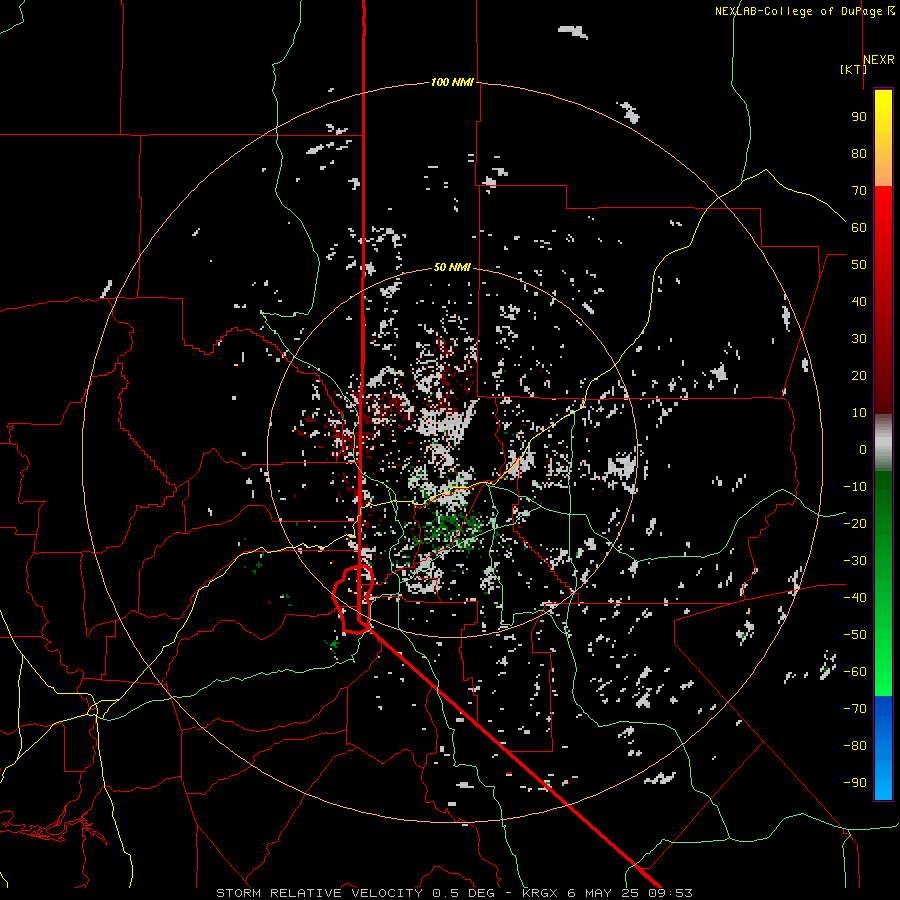Click the Storm Relative Velocity caption text
This screenshot has width=900, height=900.
click(x=454, y=893)
